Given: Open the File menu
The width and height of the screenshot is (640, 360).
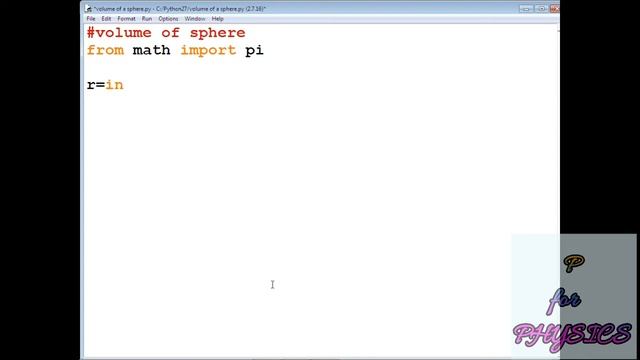Looking at the screenshot, I should [x=91, y=19].
